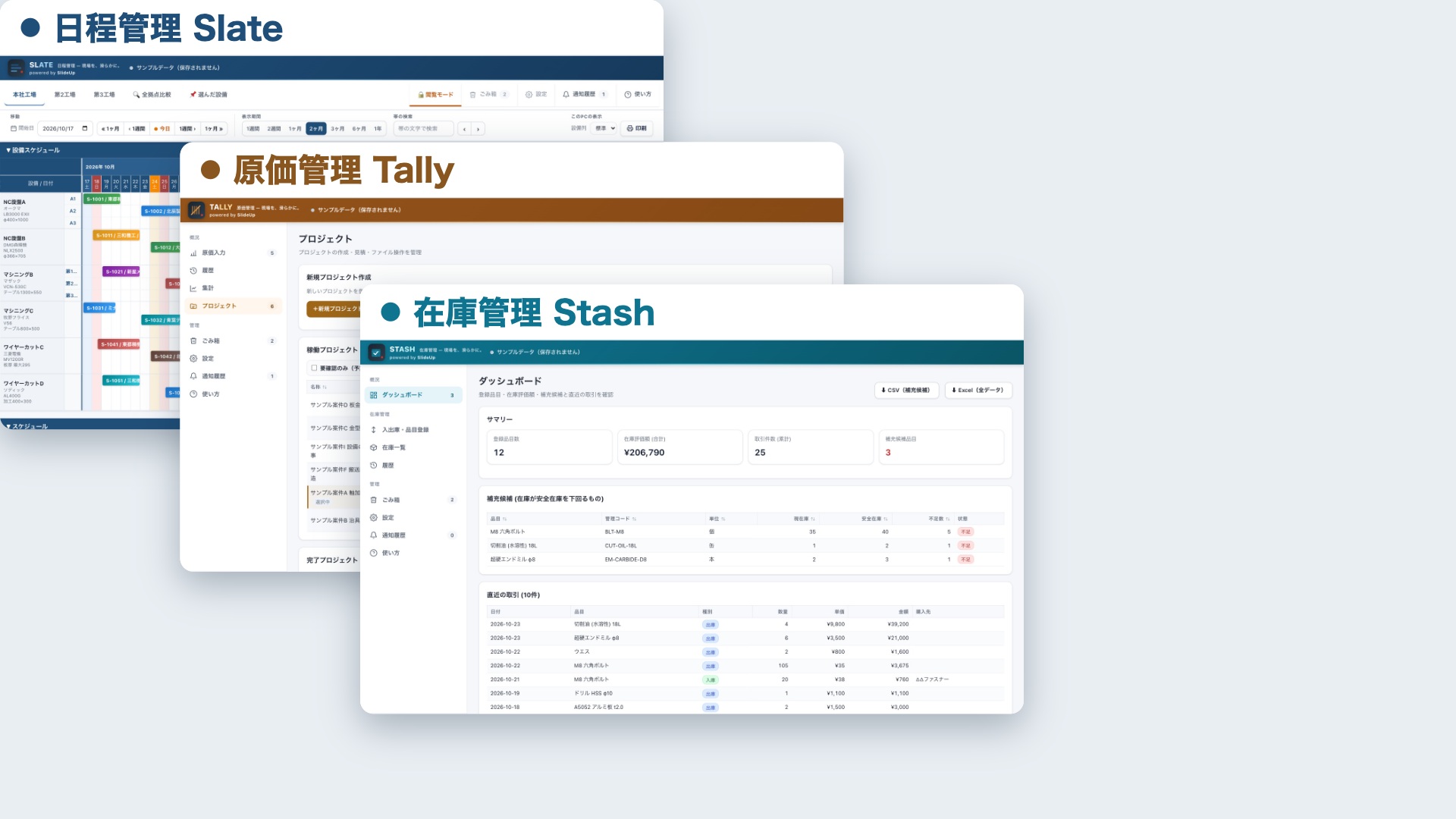Sort Stash table by 現在庫 column

point(805,519)
